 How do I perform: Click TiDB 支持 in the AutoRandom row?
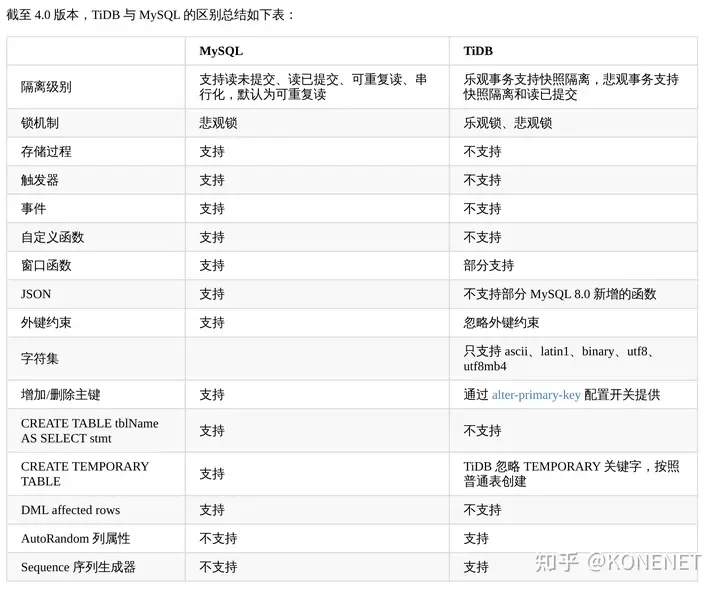(476, 539)
